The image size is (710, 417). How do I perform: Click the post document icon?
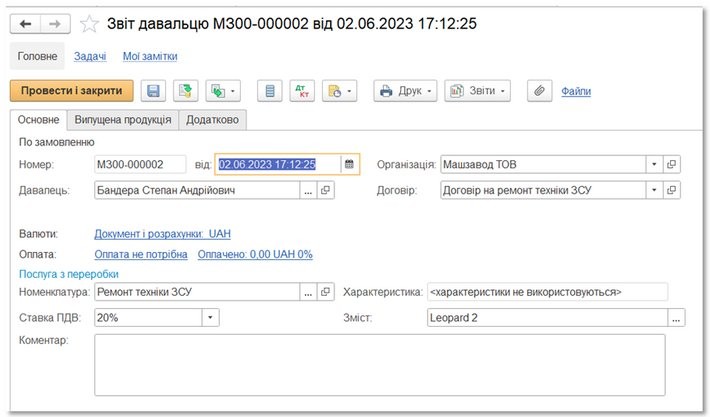coord(185,91)
